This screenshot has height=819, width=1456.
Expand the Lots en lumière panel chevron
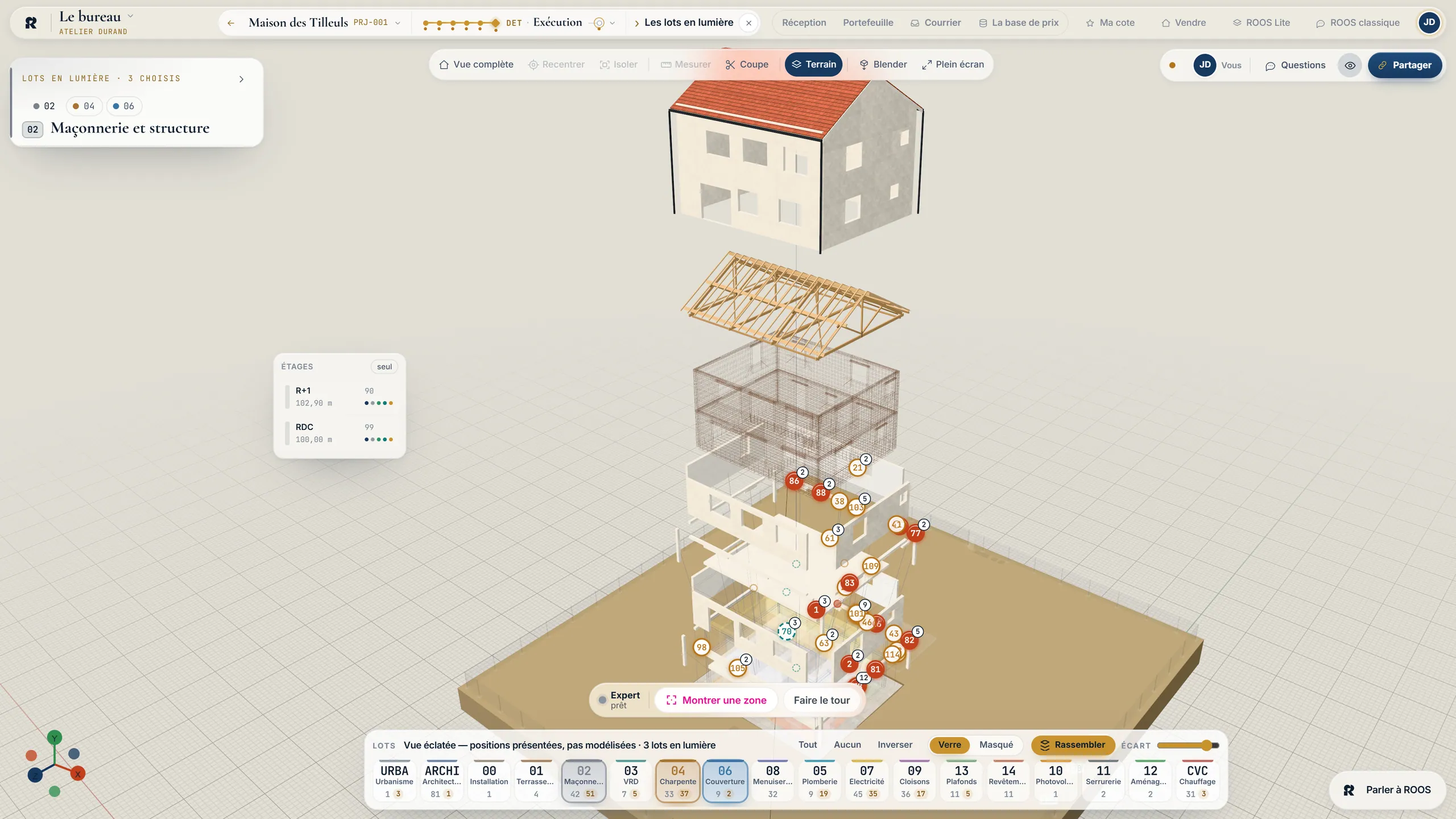(241, 79)
